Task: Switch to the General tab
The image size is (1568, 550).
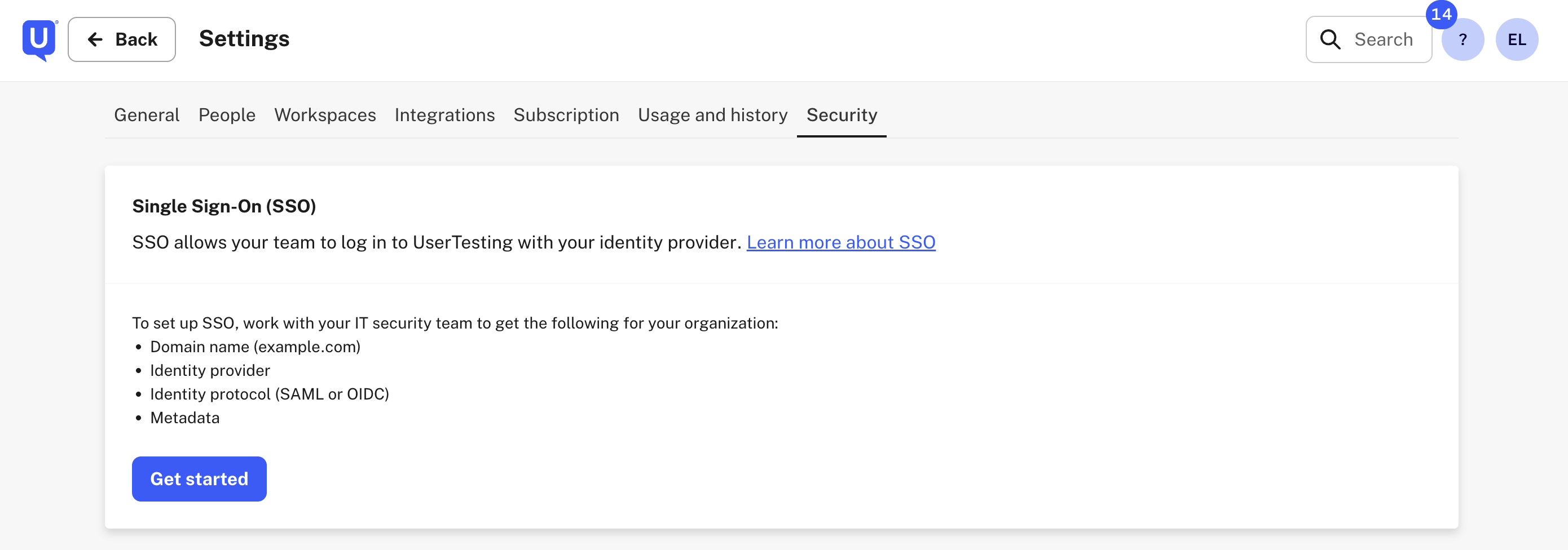Action: pyautogui.click(x=147, y=115)
